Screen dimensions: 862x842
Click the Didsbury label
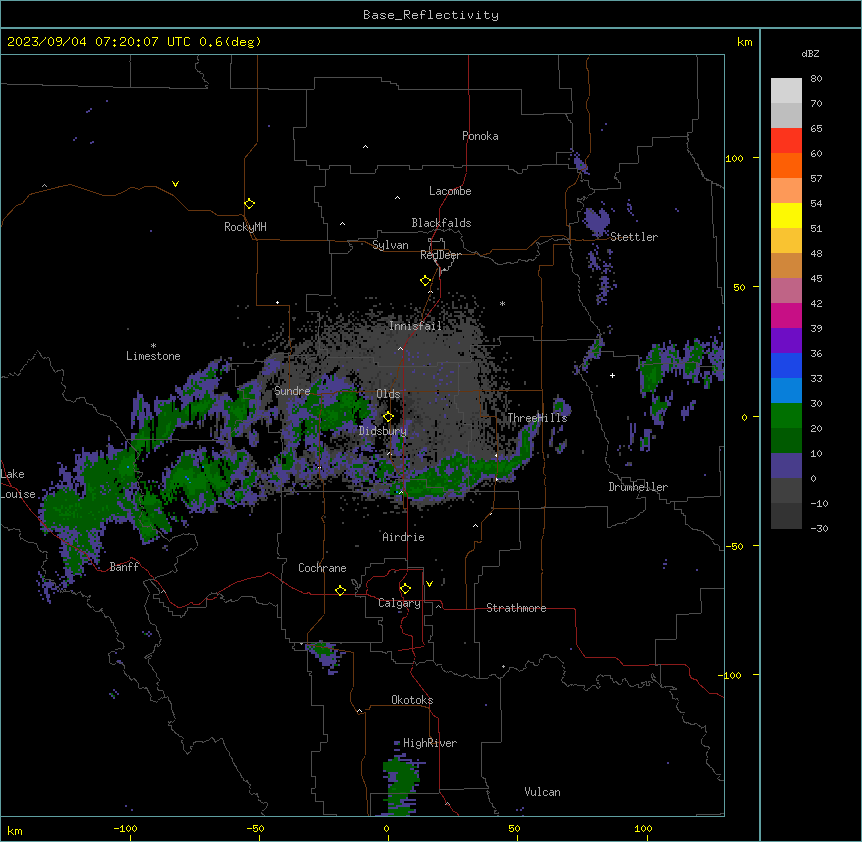(x=383, y=431)
